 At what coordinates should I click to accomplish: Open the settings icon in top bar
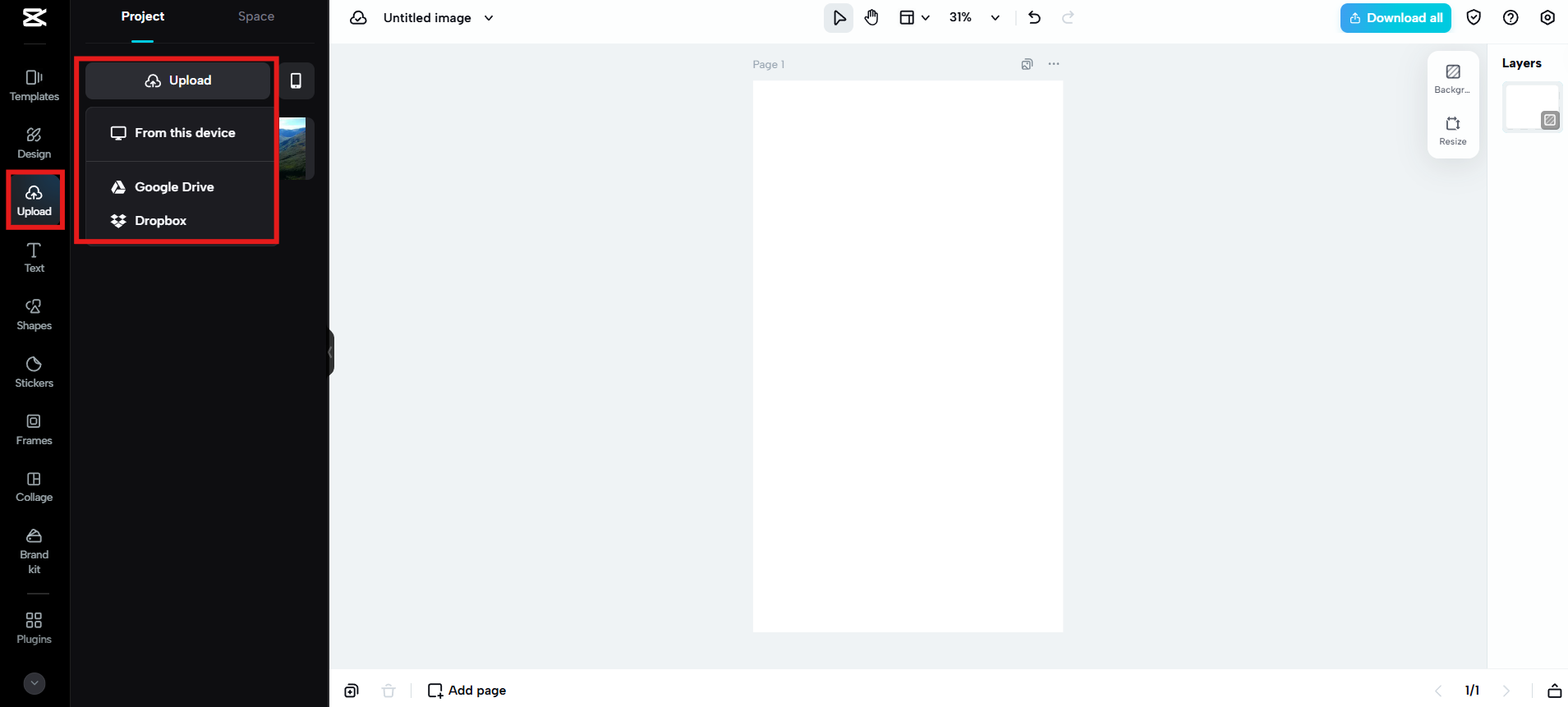click(1547, 18)
